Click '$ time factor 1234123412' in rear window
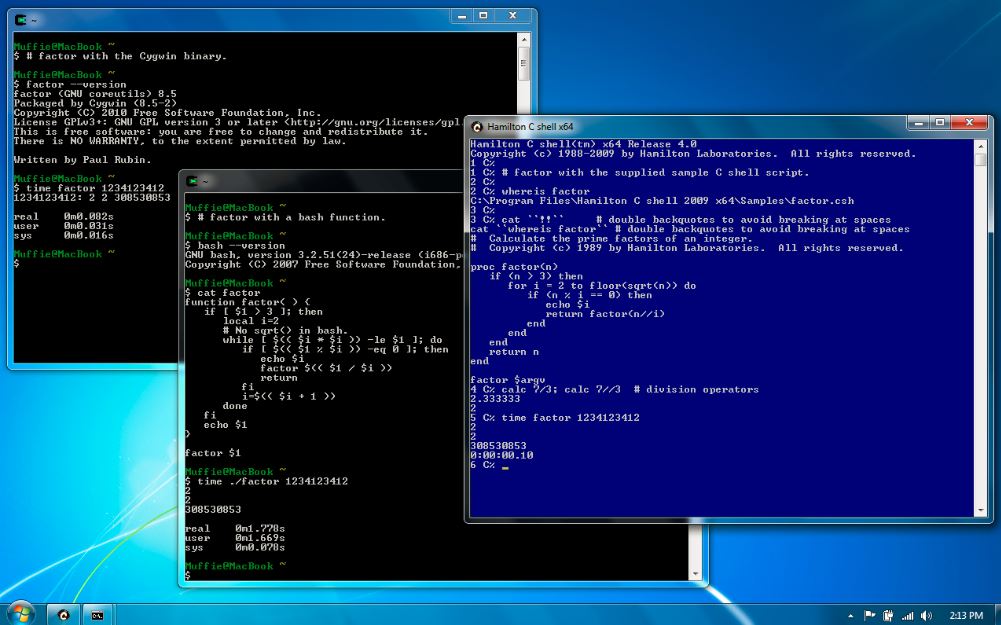This screenshot has height=625, width=1001. 89,188
